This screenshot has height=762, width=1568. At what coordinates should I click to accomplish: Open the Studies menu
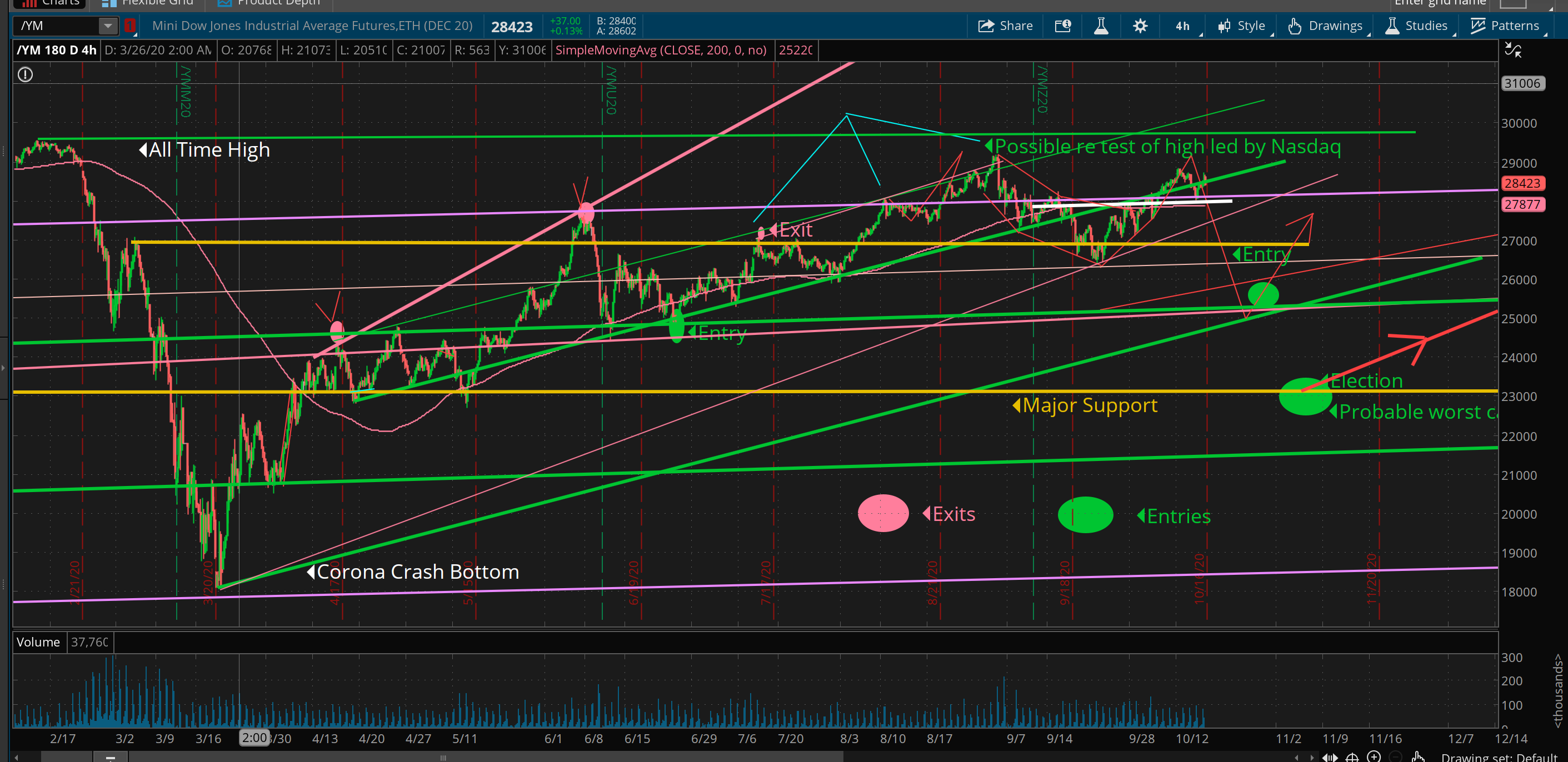[x=1417, y=26]
